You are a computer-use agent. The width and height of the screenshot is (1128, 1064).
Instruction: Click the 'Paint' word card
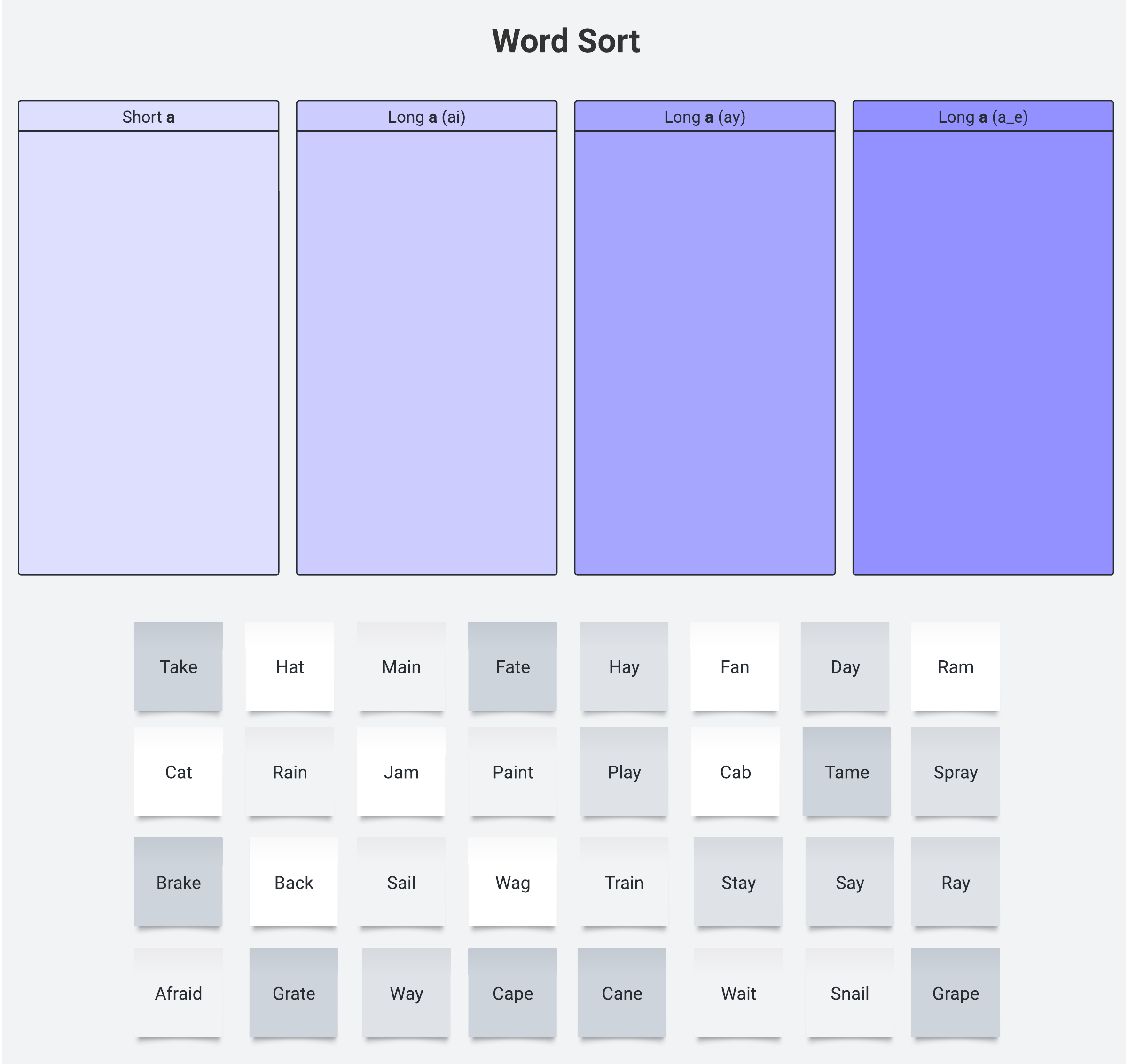pos(512,772)
